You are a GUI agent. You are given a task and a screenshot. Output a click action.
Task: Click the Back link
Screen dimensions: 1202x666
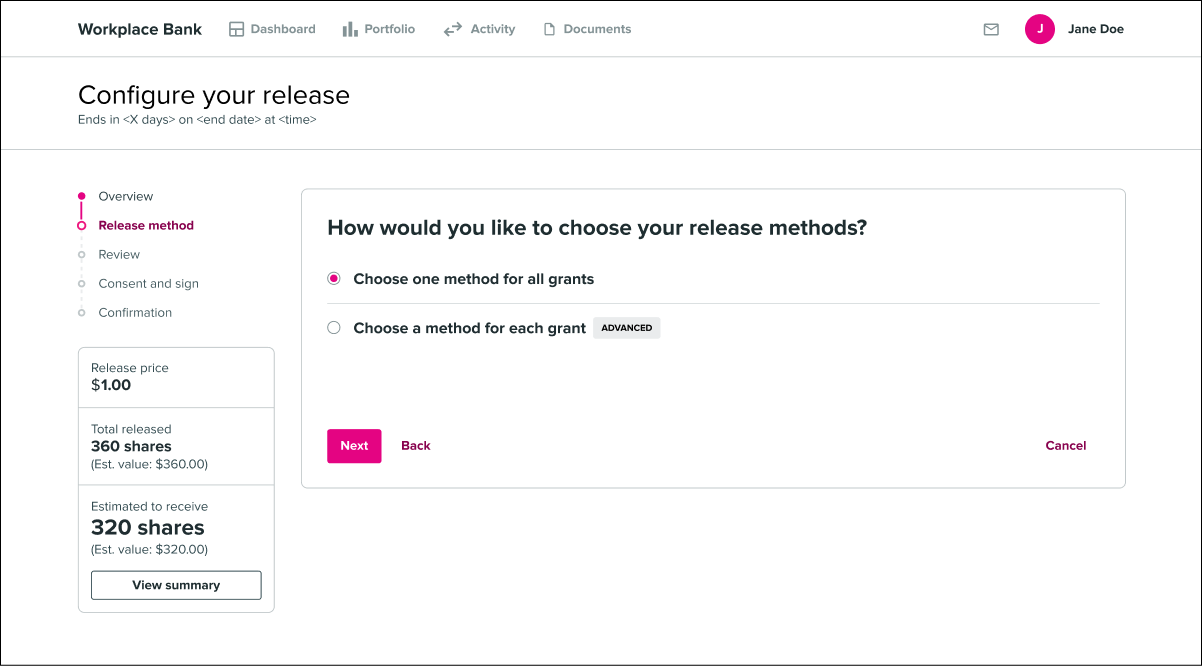416,446
